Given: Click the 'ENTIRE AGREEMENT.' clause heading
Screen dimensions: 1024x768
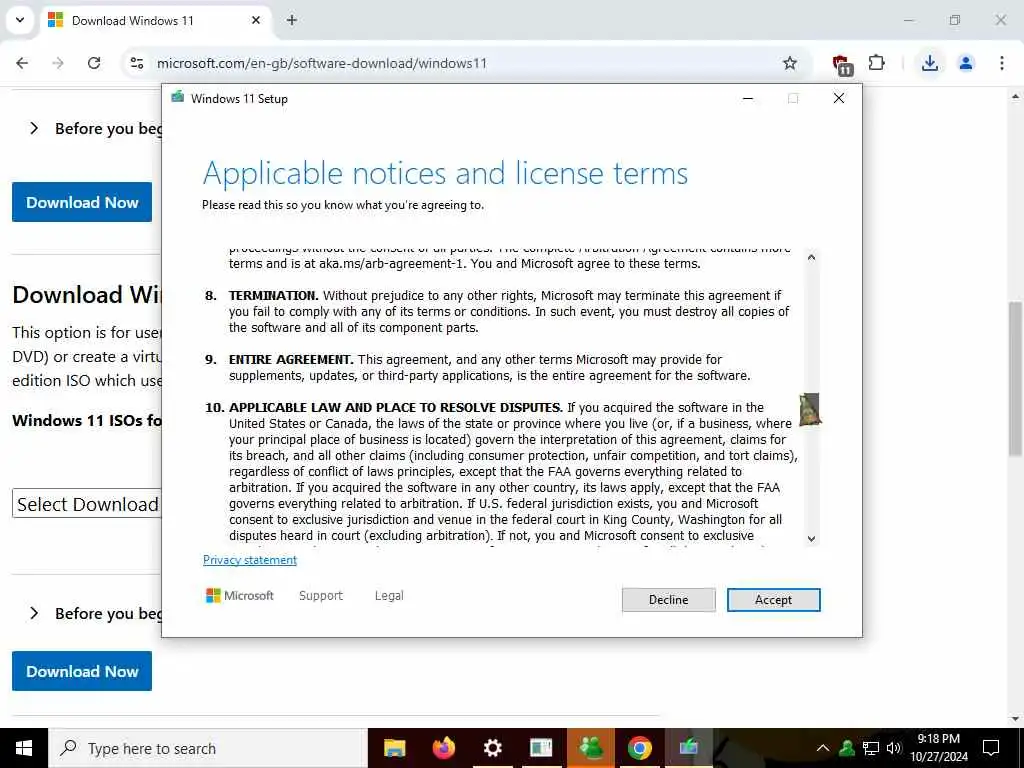Looking at the screenshot, I should coord(291,360).
